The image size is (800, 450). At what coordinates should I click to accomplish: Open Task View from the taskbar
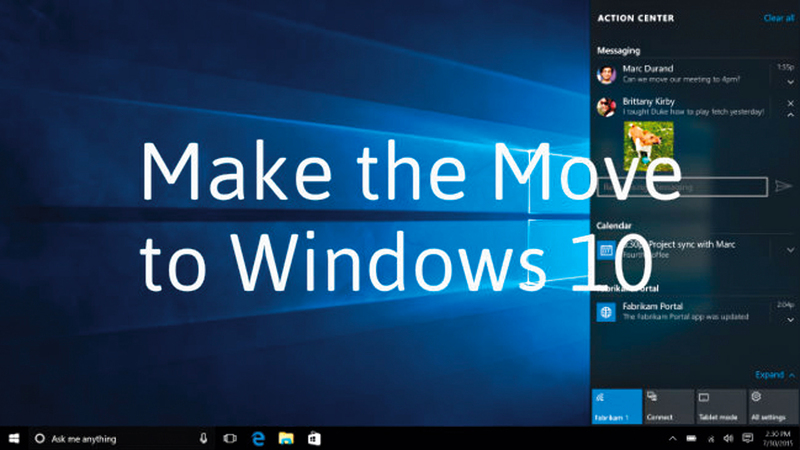[x=229, y=438]
